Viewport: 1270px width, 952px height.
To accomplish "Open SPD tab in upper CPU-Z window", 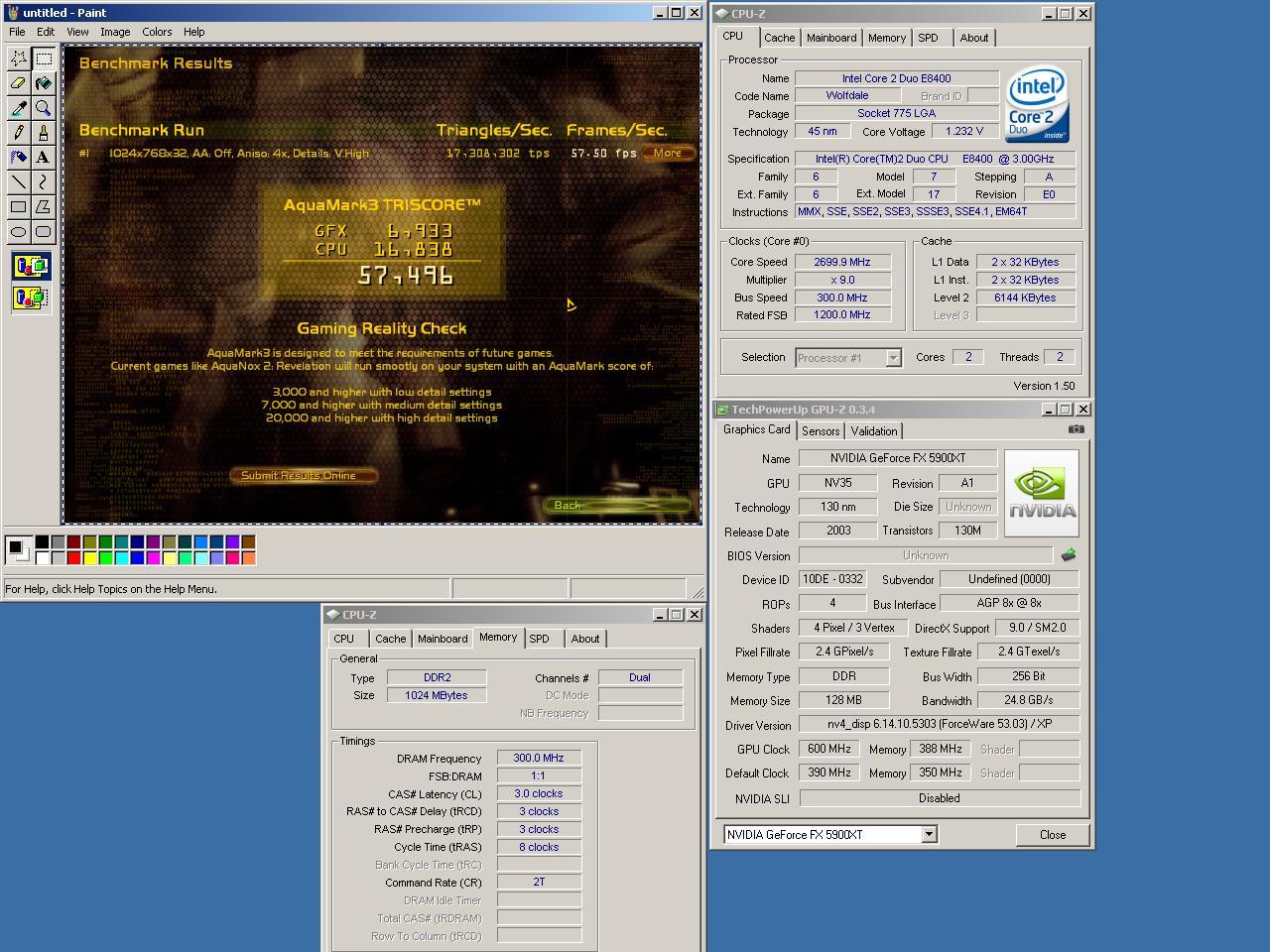I will [x=928, y=38].
